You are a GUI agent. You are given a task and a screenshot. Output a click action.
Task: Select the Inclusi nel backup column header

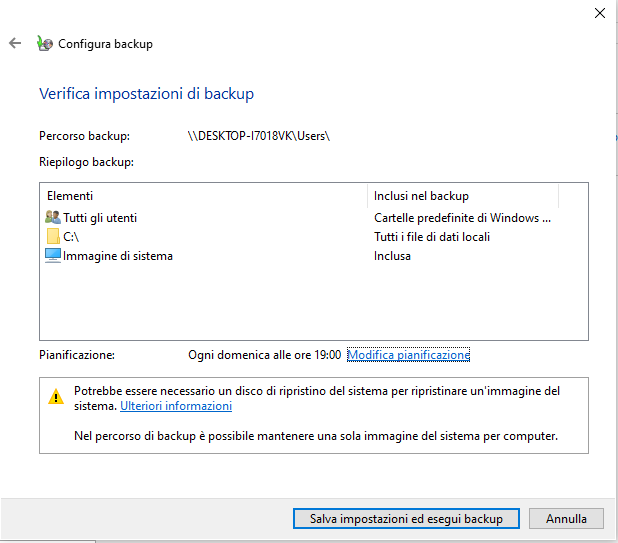pyautogui.click(x=421, y=196)
